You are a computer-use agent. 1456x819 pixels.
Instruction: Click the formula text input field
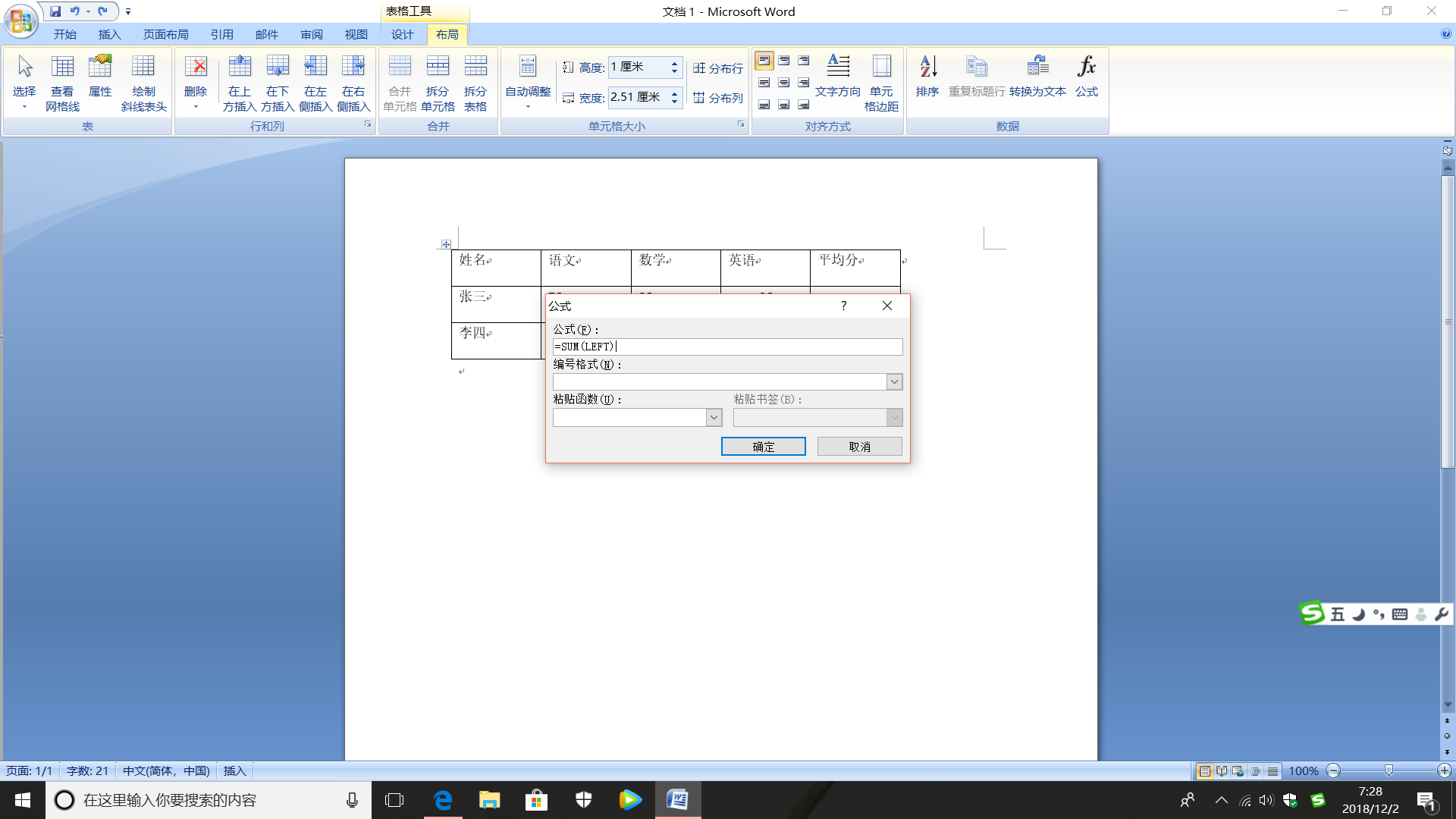[x=726, y=347]
